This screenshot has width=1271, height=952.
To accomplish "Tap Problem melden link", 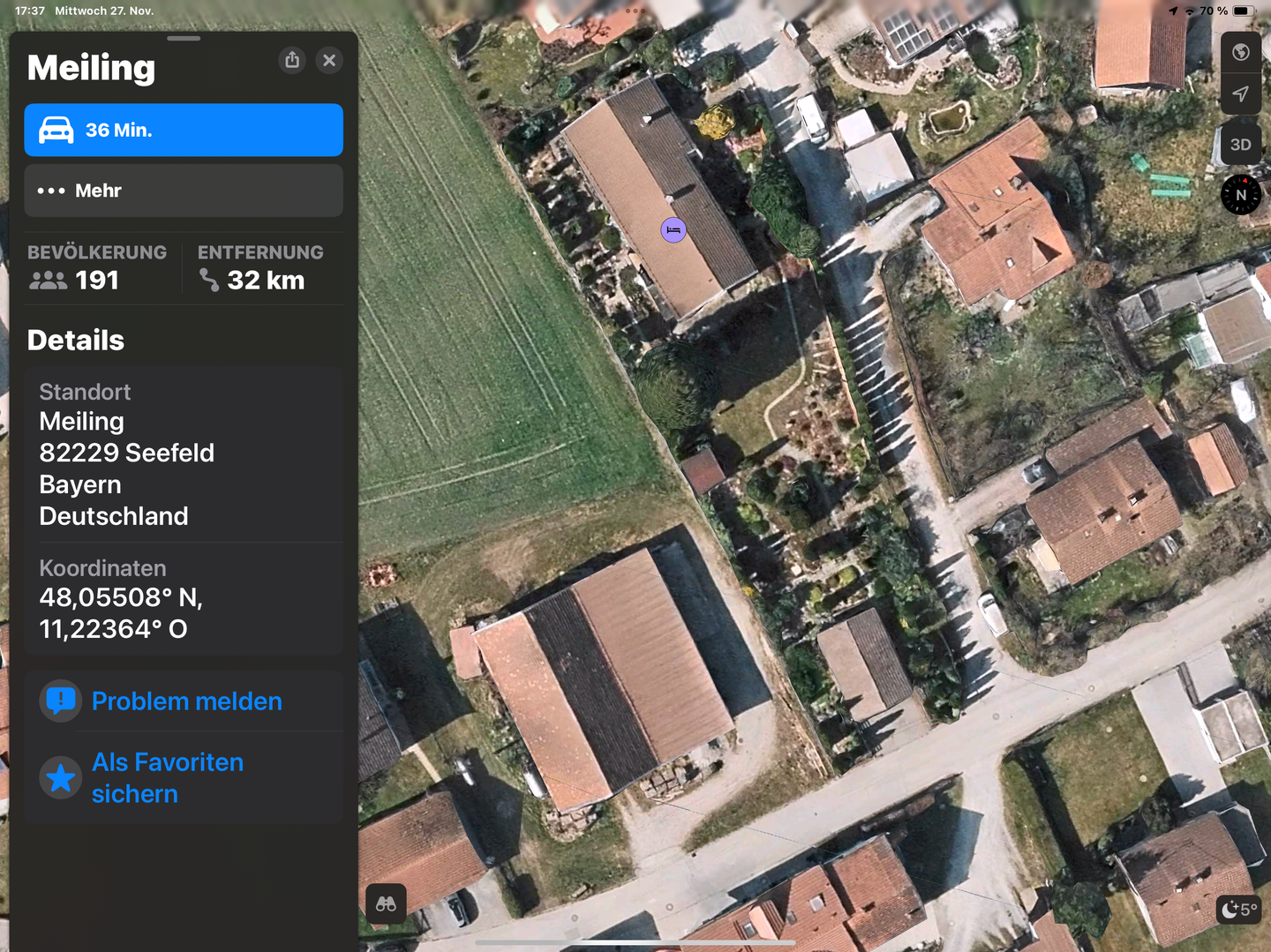I will point(187,701).
